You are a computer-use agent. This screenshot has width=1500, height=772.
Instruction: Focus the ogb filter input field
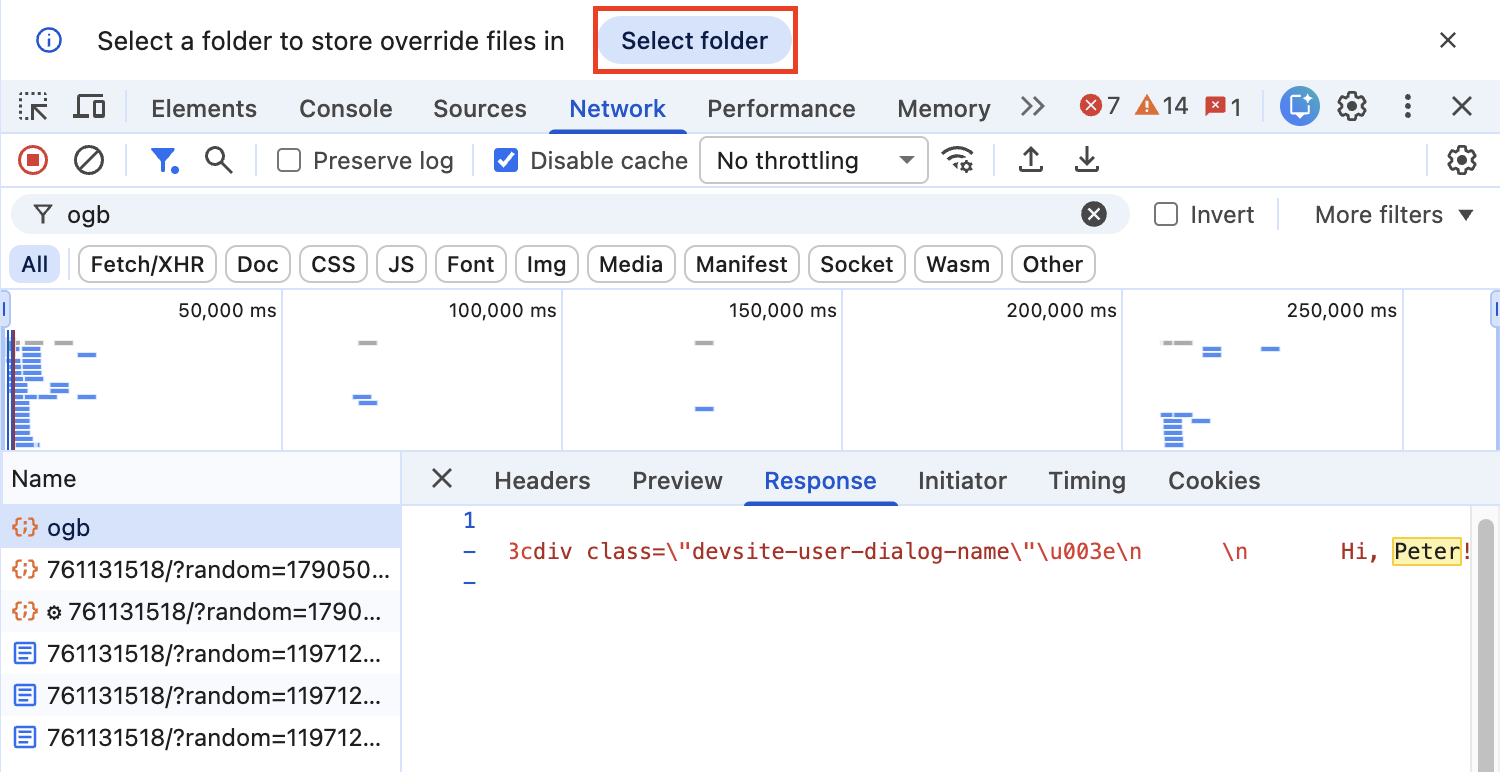click(570, 214)
